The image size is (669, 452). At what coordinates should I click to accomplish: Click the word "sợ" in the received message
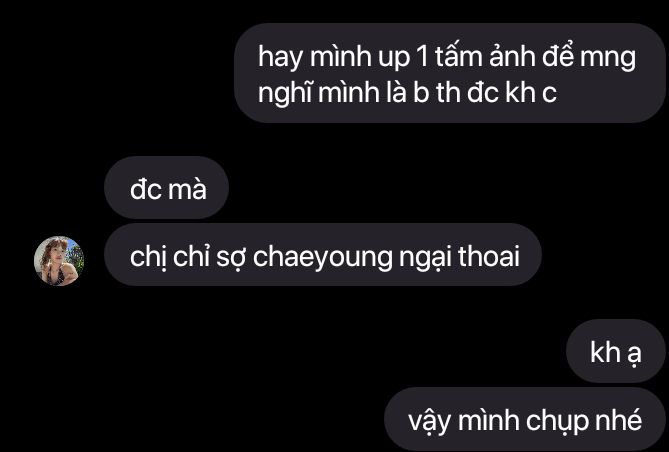[230, 257]
